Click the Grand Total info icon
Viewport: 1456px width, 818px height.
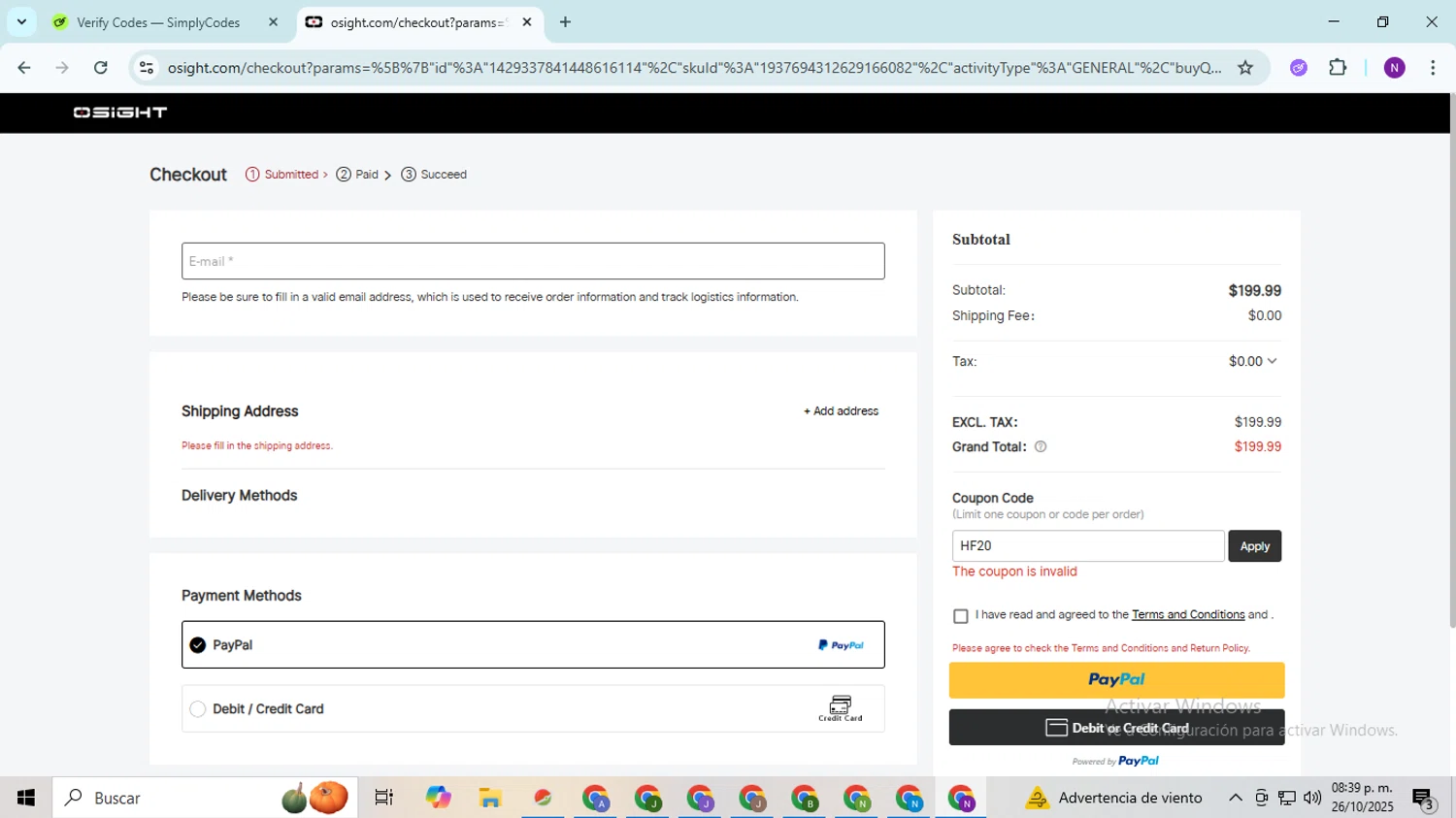click(x=1041, y=447)
